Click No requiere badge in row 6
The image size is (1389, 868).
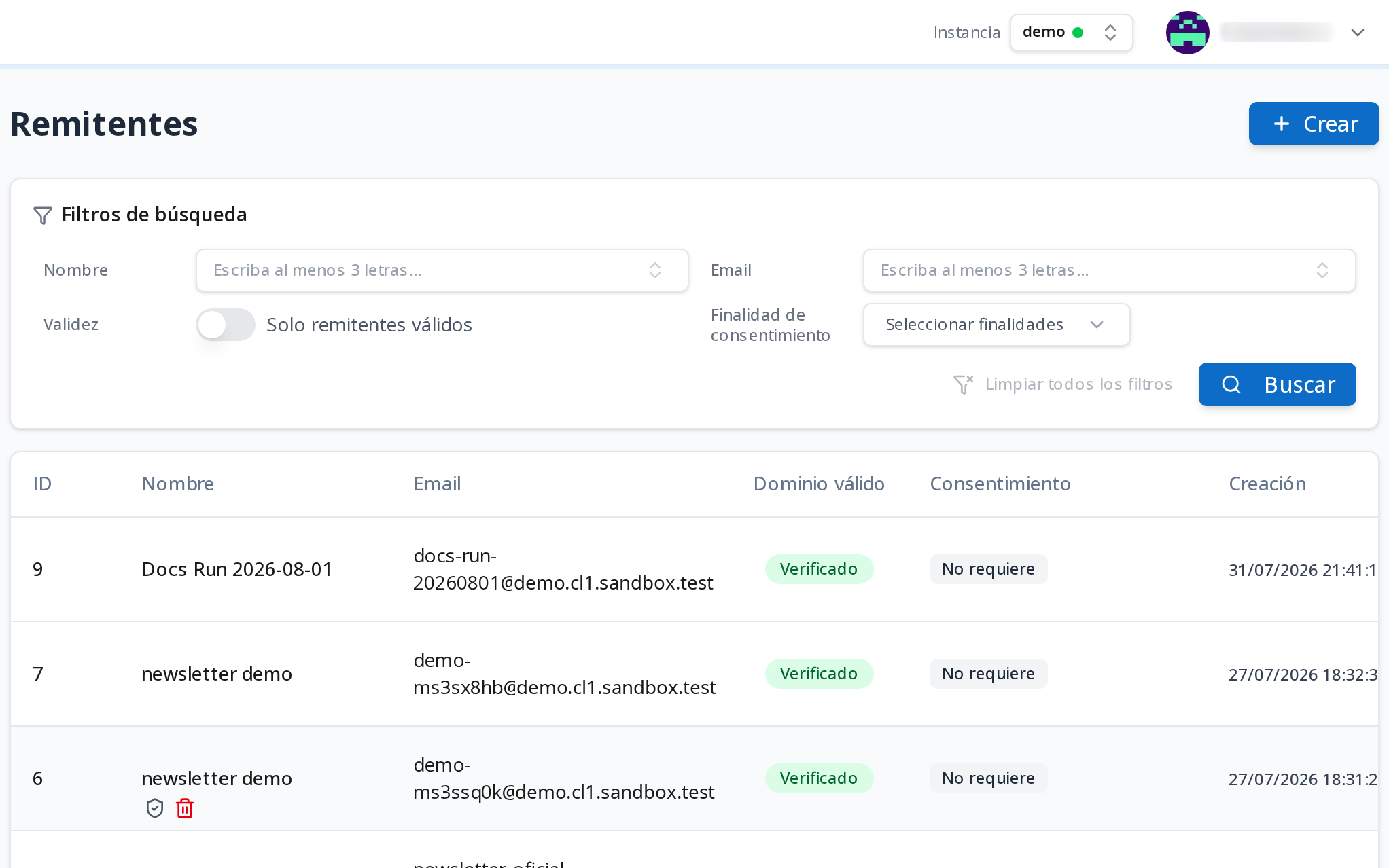click(x=988, y=778)
